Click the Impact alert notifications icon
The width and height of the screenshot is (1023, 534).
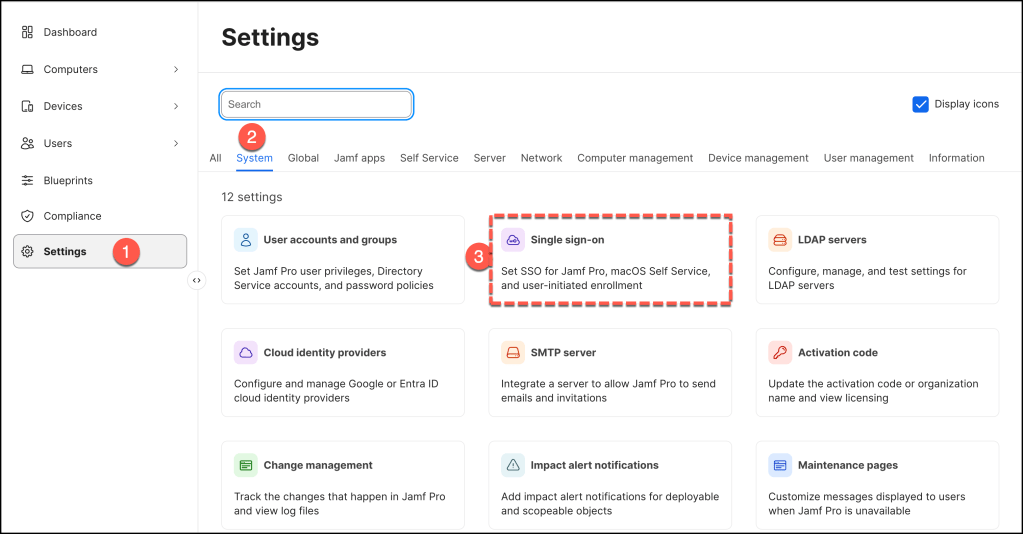513,465
